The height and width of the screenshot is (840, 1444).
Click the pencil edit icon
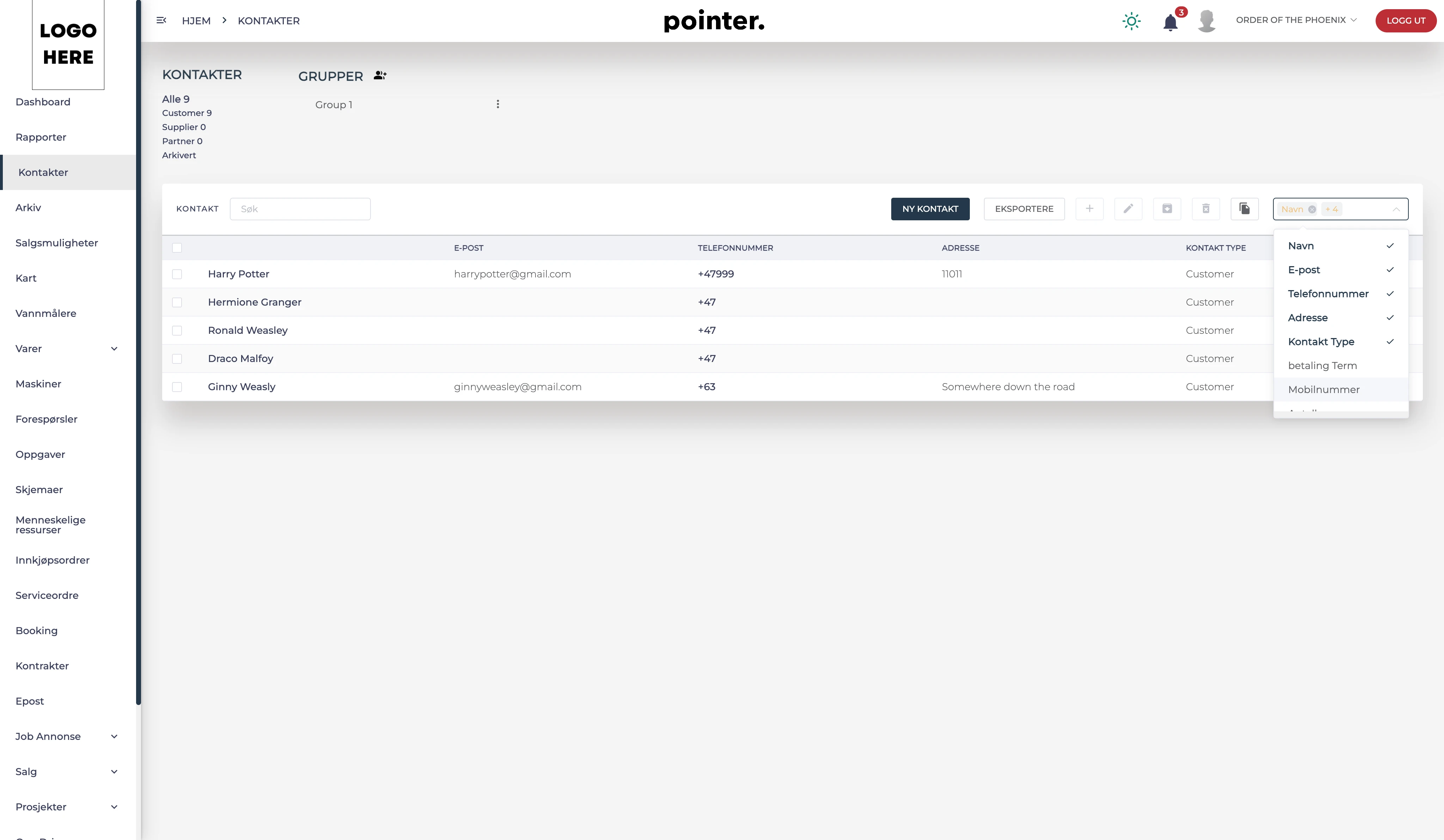click(1128, 209)
